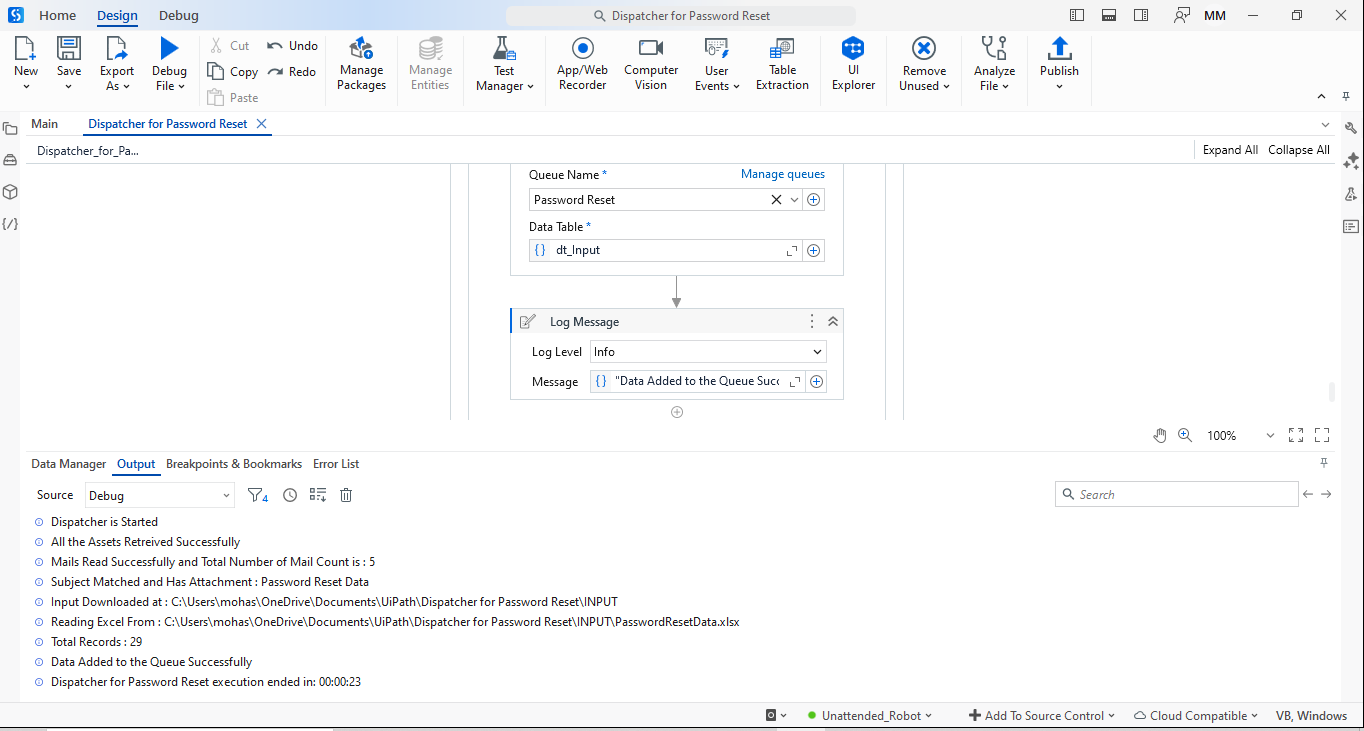Click the Undo toolbar button

point(292,46)
